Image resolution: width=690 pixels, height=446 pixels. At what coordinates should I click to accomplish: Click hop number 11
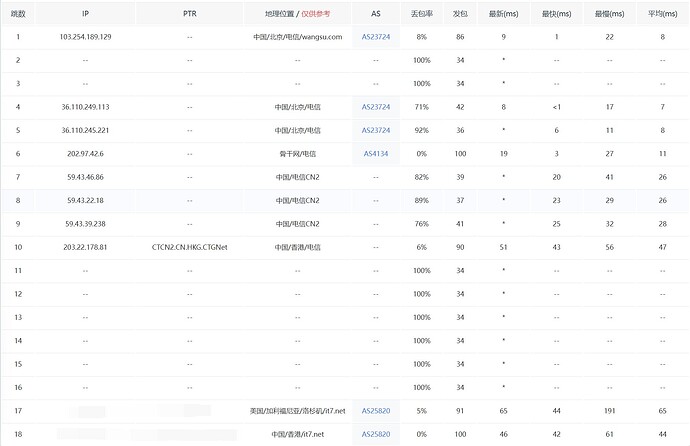click(x=18, y=271)
